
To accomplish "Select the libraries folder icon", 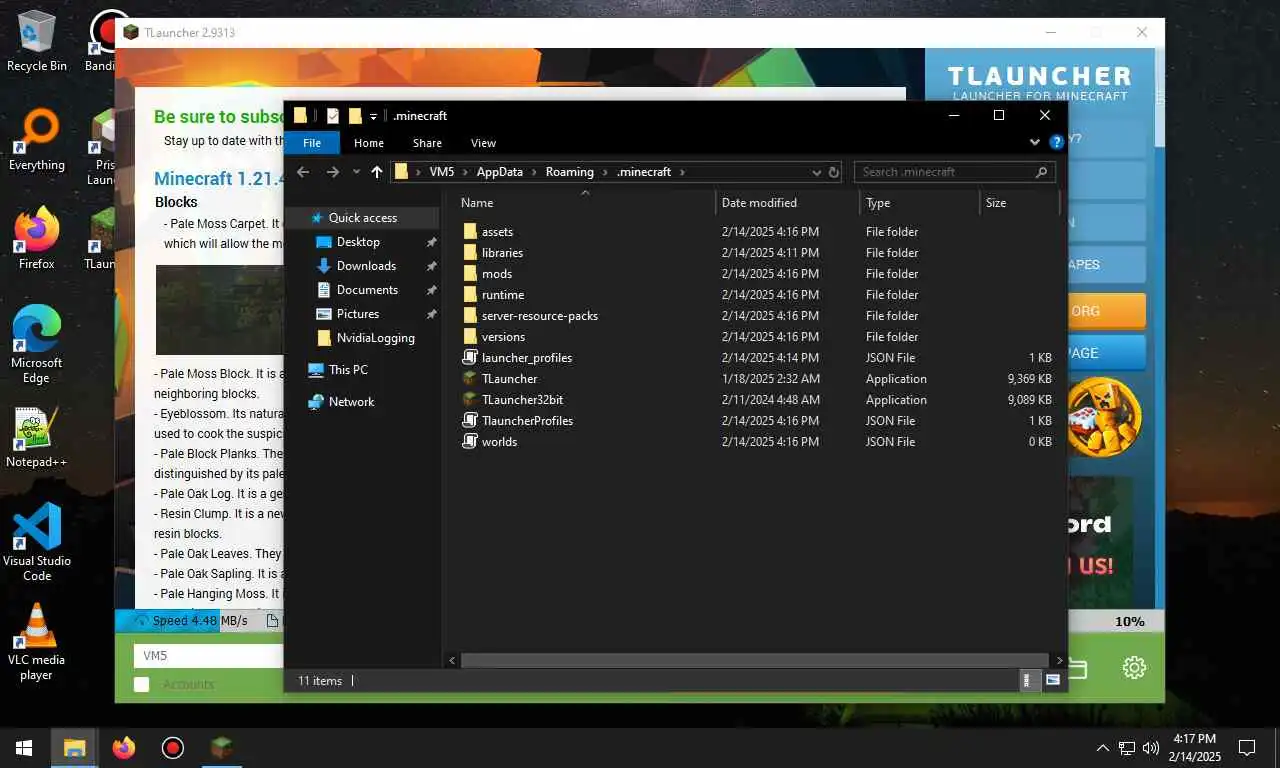I will 470,253.
